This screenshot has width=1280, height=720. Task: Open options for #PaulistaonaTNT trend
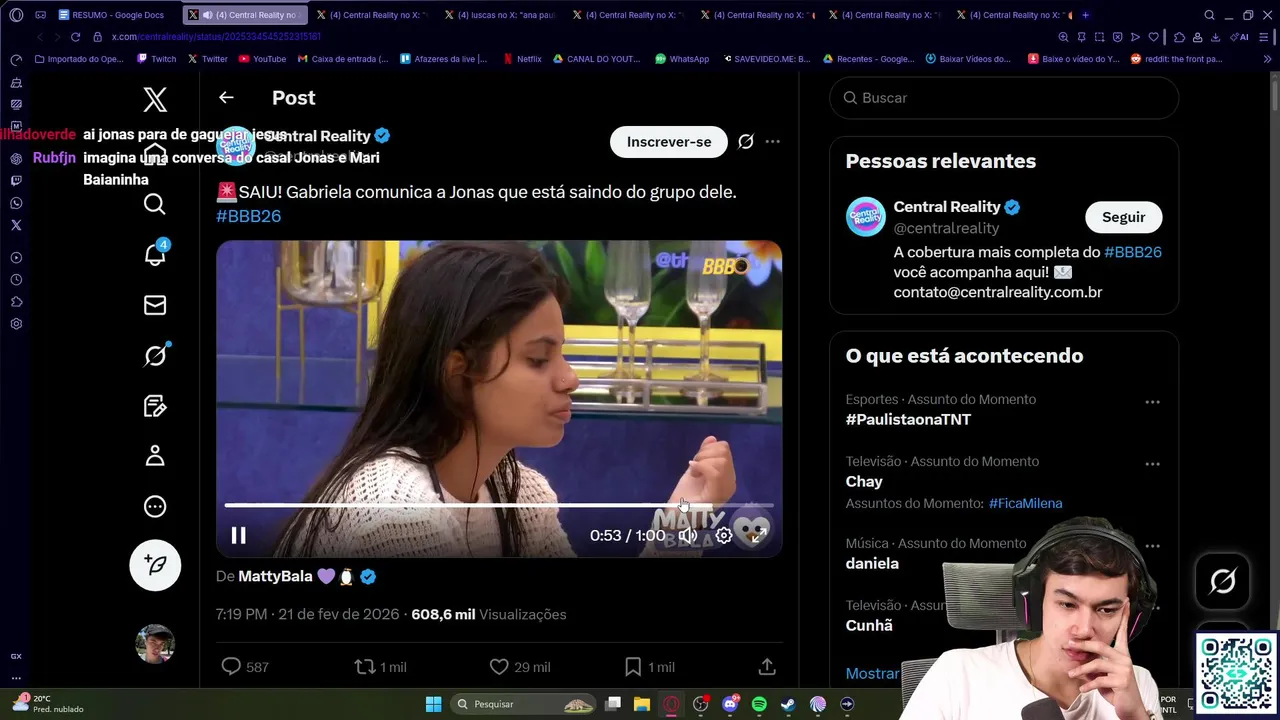tap(1152, 402)
